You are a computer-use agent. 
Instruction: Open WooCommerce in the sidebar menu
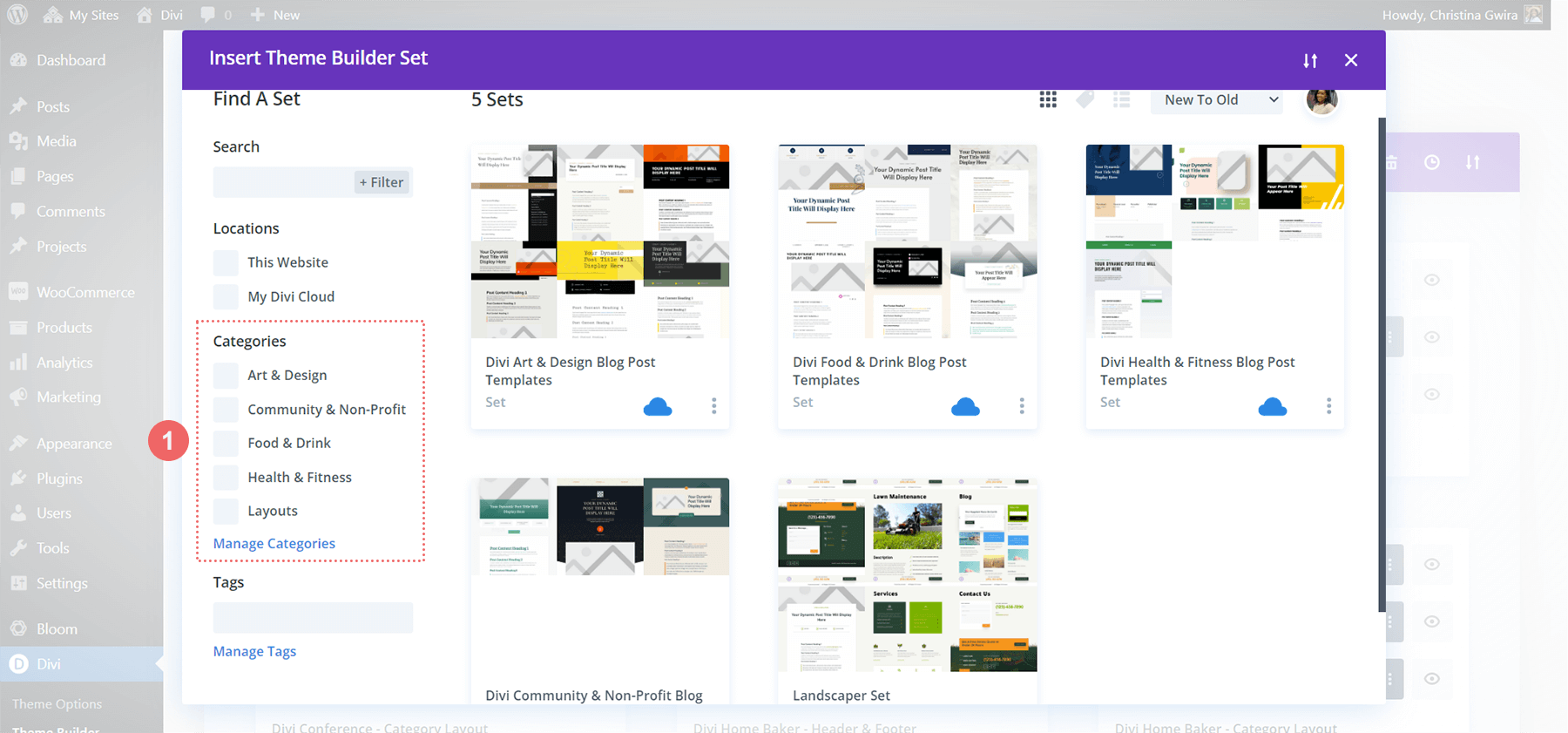(x=84, y=292)
